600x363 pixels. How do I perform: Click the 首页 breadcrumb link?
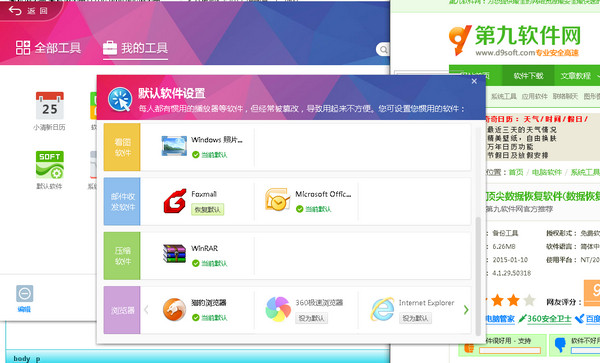click(516, 172)
